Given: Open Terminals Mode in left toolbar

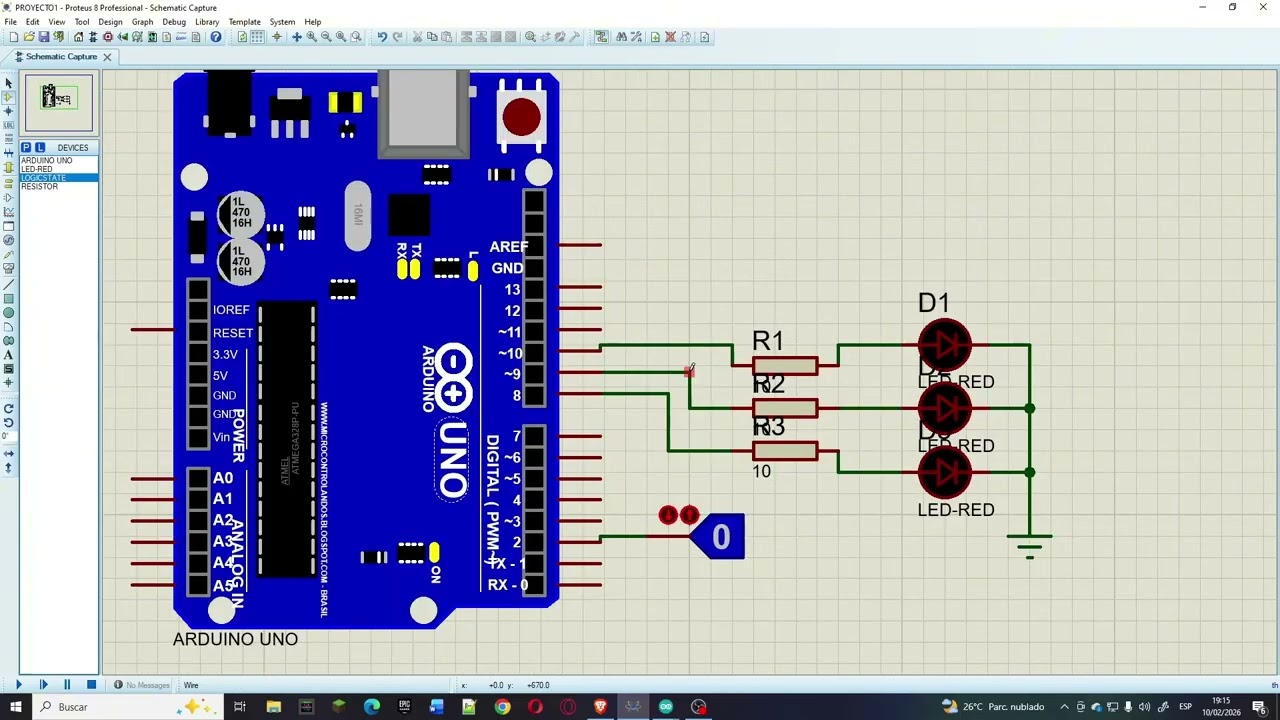Looking at the screenshot, I should pos(8,182).
